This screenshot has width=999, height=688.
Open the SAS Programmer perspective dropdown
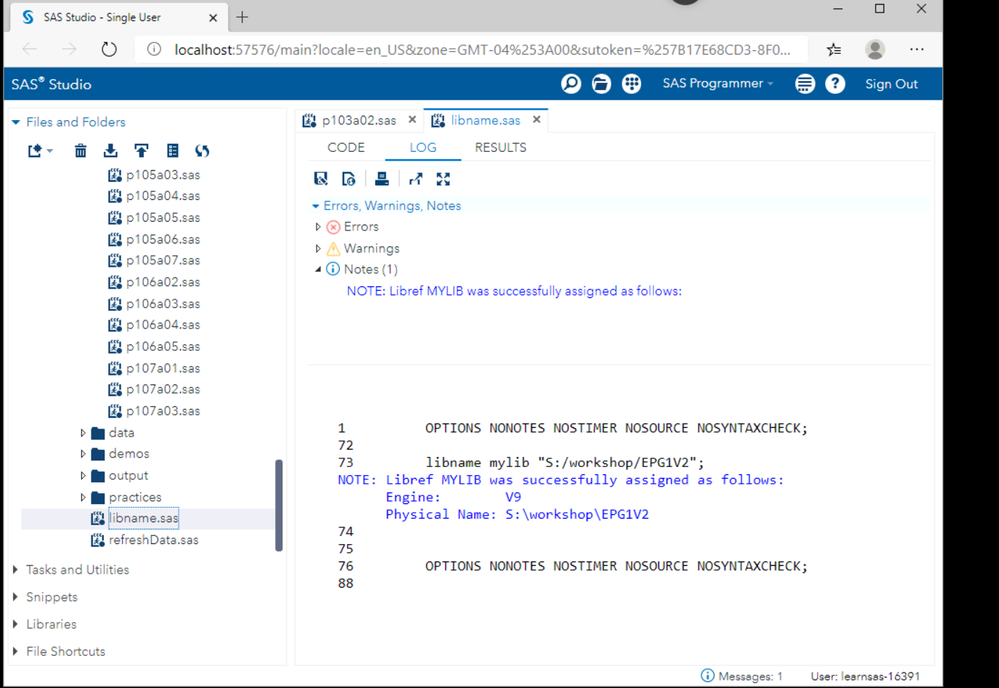[717, 83]
